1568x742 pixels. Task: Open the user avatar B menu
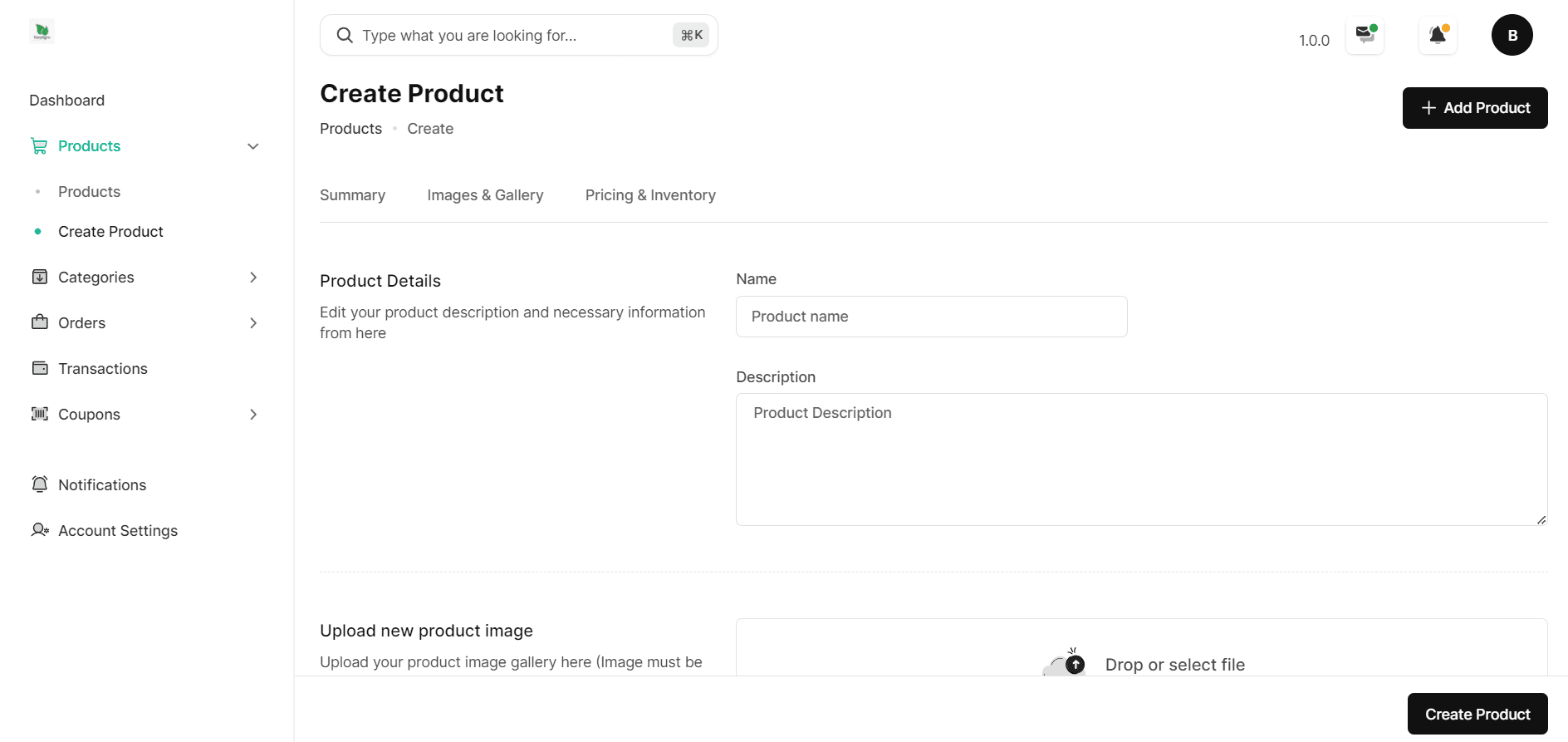[x=1512, y=35]
